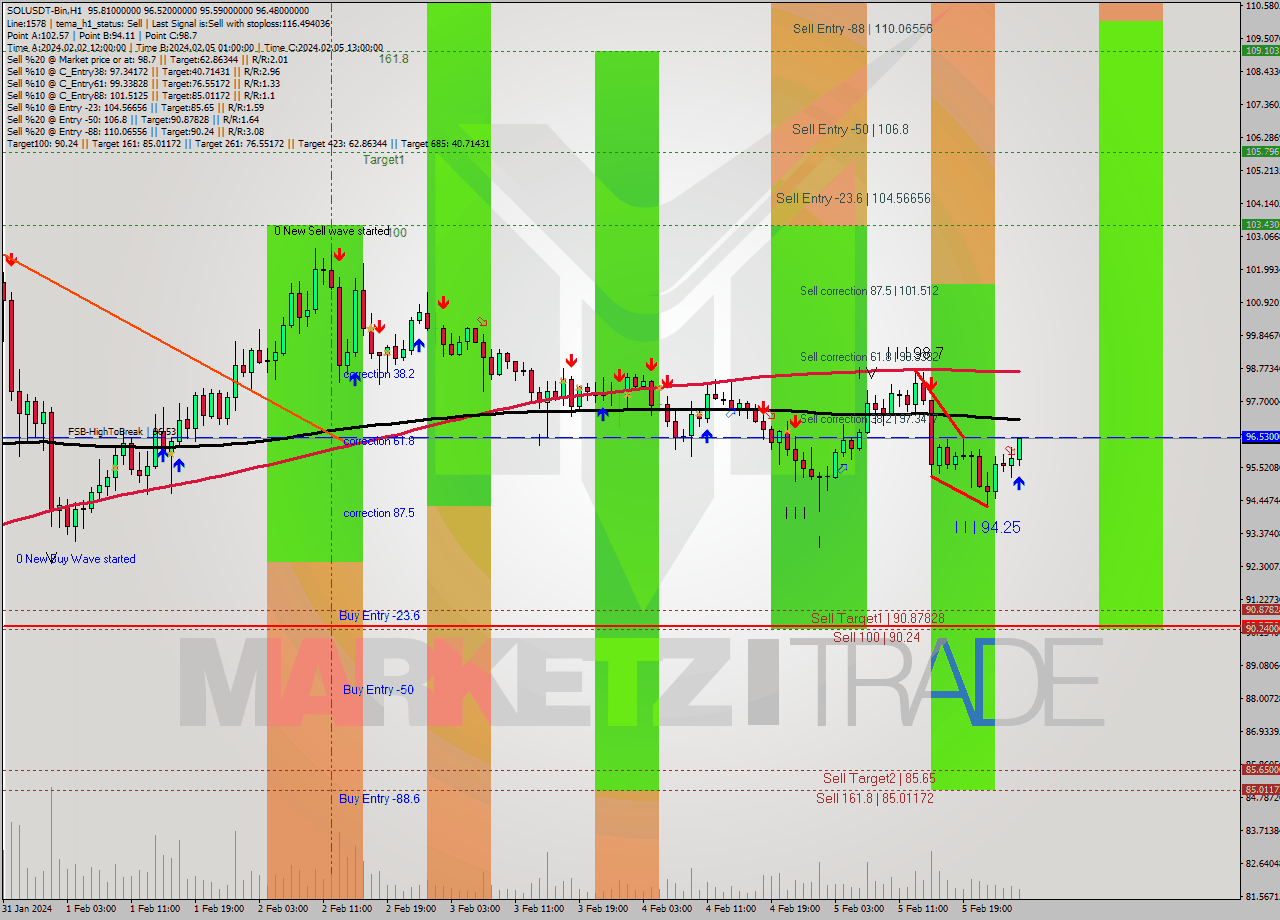1280x920 pixels.
Task: Select the blue 'correction 61.8' label
Action: tap(379, 440)
